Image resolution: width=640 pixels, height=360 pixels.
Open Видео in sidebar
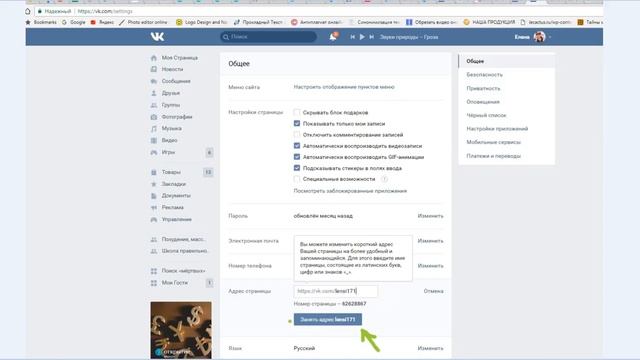pyautogui.click(x=169, y=140)
